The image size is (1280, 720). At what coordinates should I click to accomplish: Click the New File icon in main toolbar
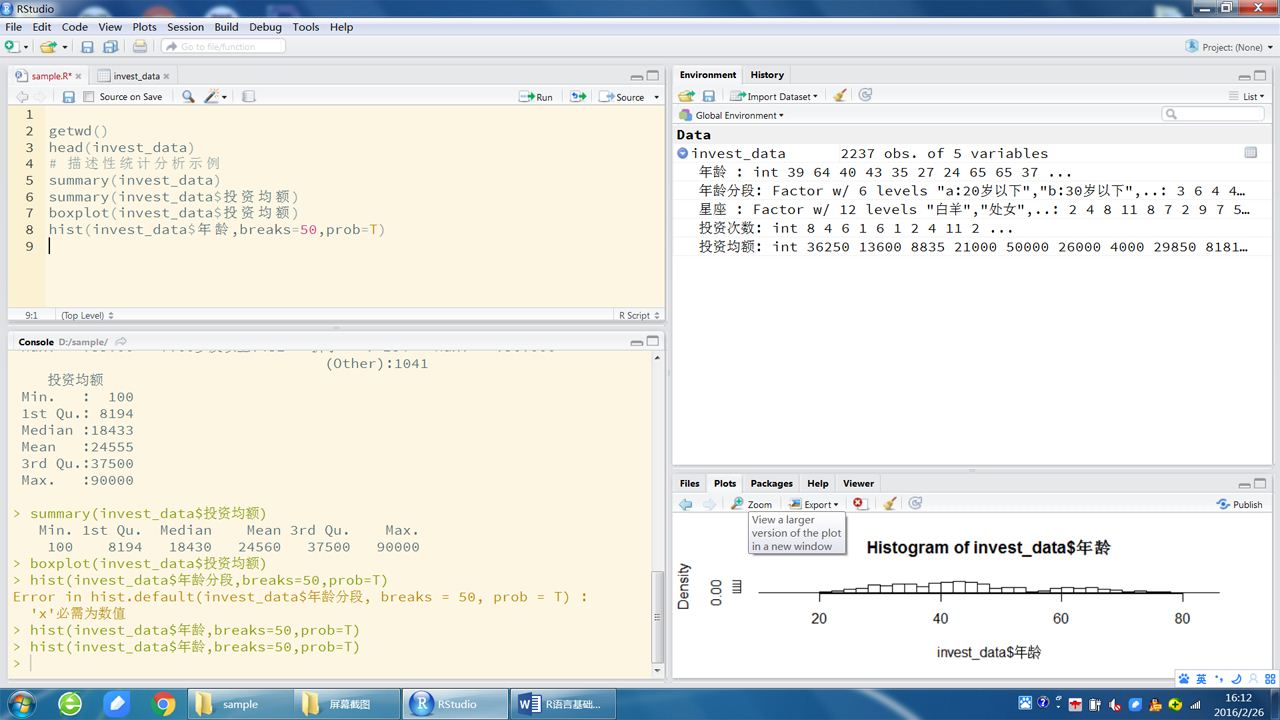coord(11,46)
